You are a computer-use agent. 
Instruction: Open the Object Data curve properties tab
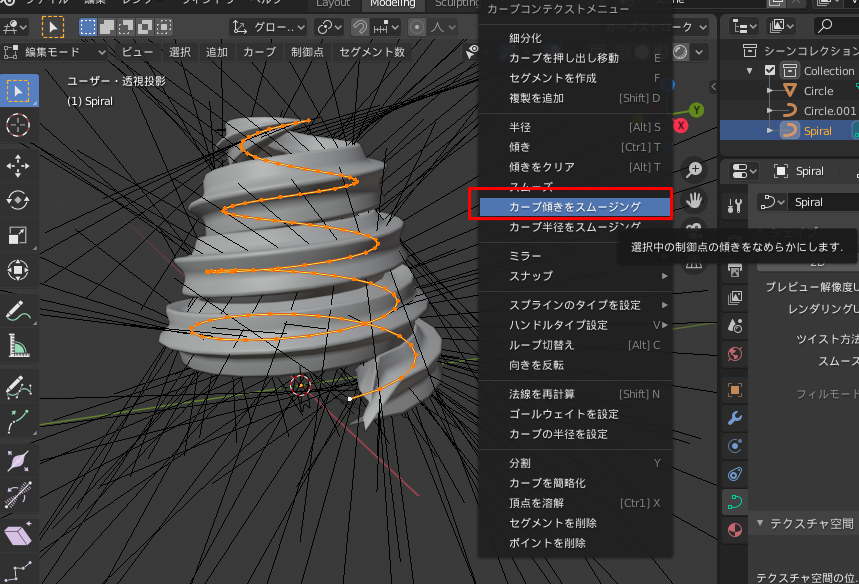click(x=735, y=501)
